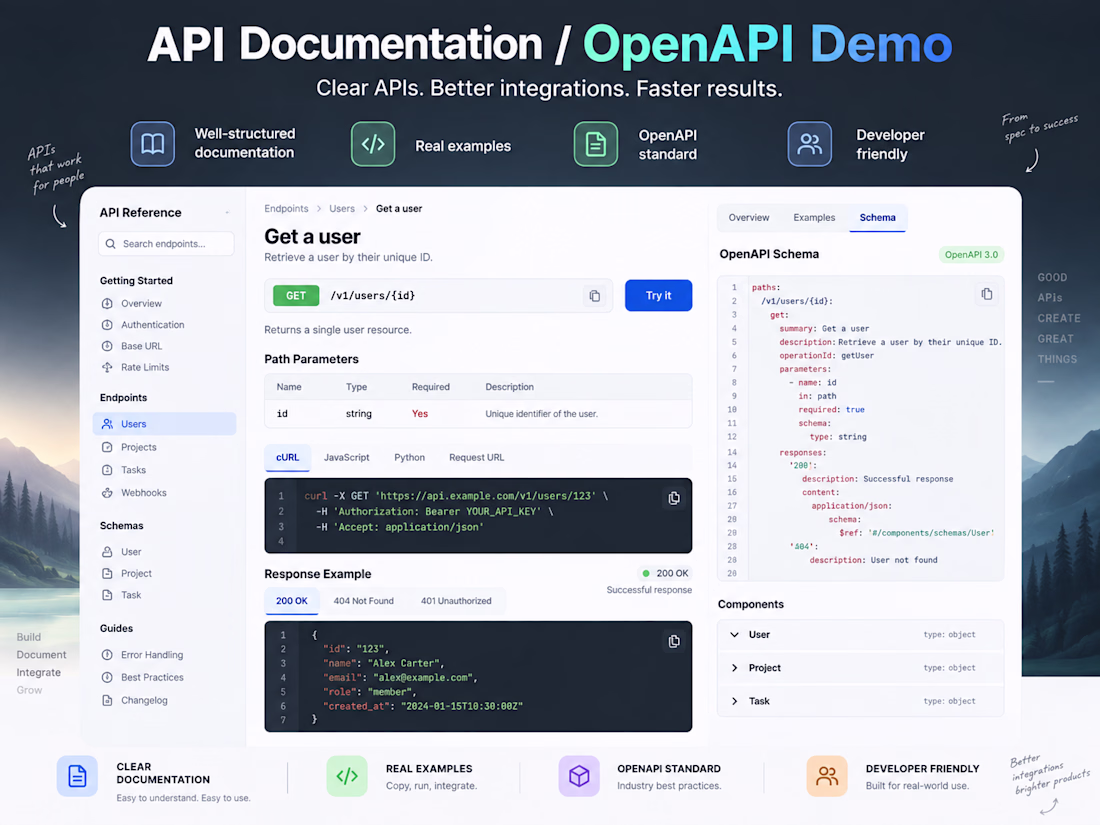The height and width of the screenshot is (825, 1100).
Task: Click the people icon beside Developer friendly
Action: pos(809,144)
